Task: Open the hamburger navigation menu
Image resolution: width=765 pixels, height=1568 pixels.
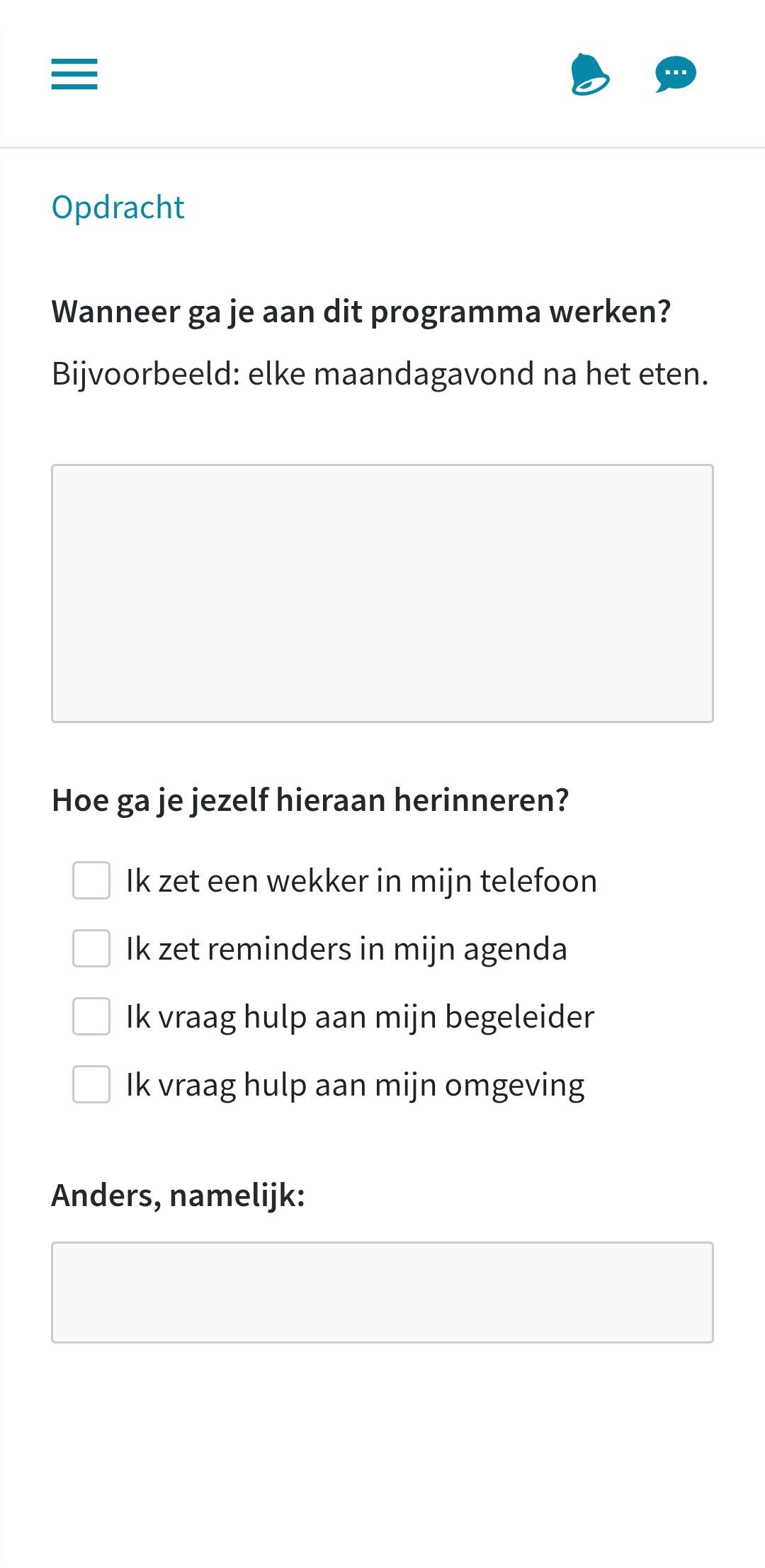Action: click(x=74, y=74)
